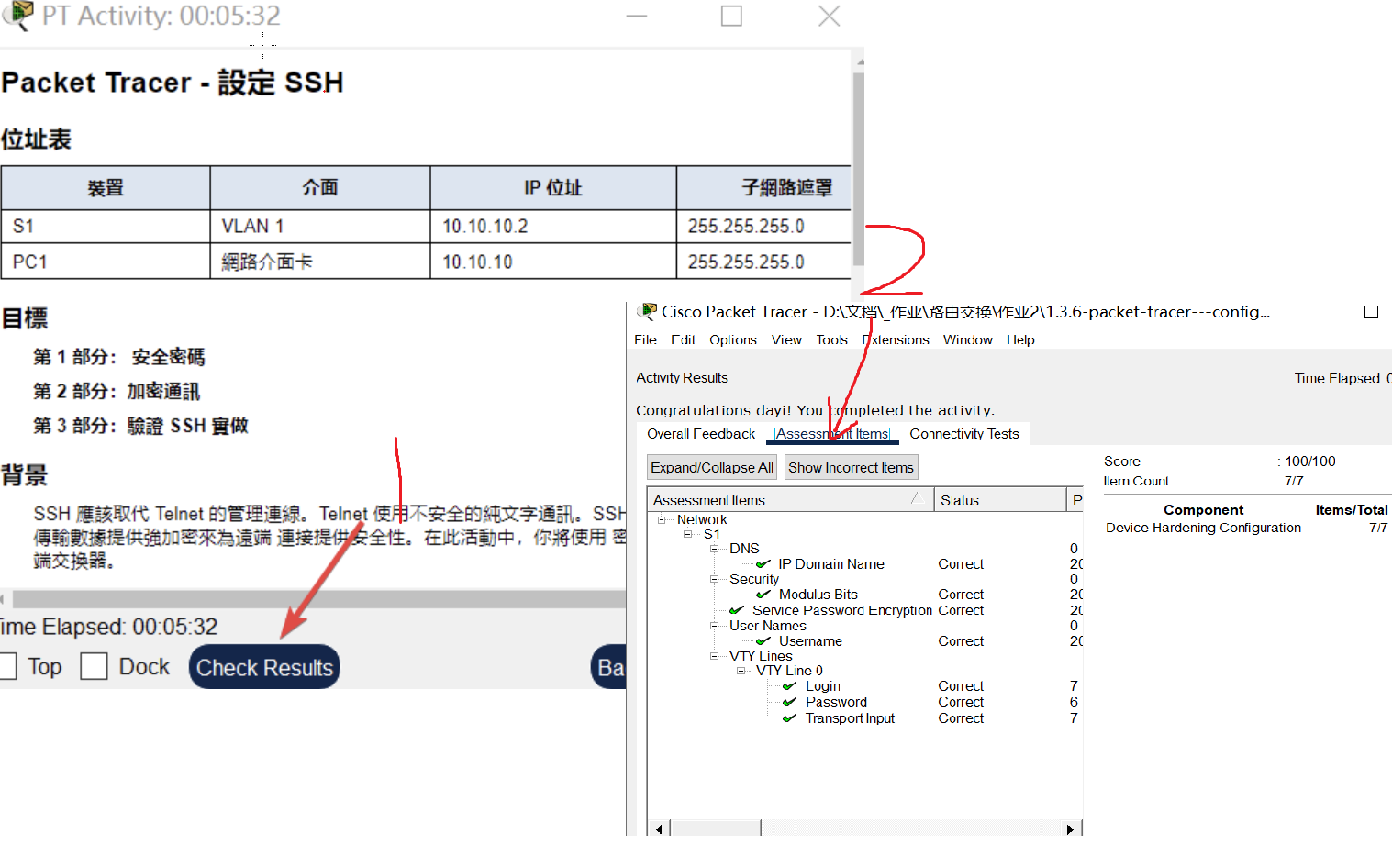Select the Login assessment item

(x=822, y=686)
